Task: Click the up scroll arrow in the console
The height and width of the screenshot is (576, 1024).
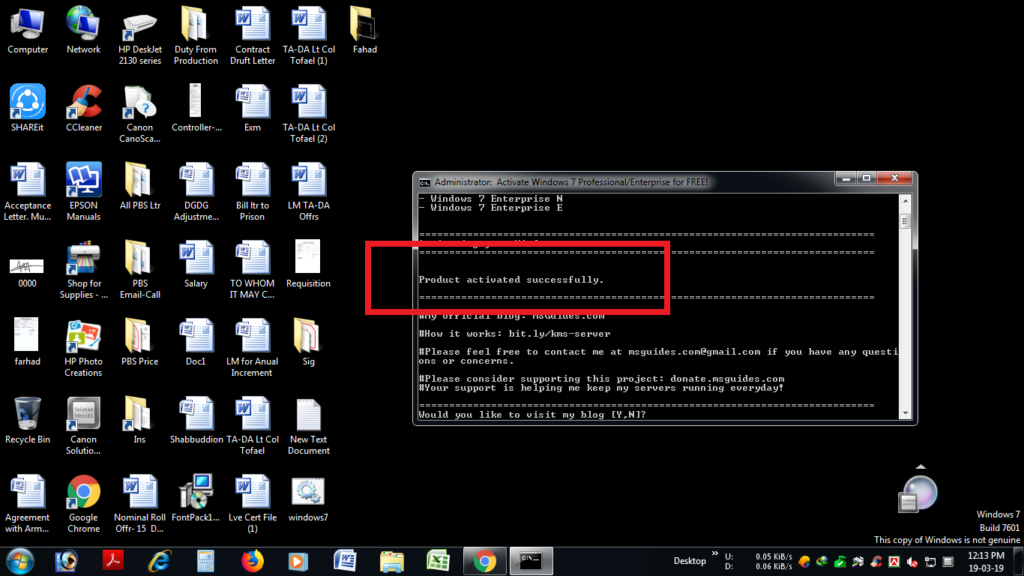Action: pos(905,200)
